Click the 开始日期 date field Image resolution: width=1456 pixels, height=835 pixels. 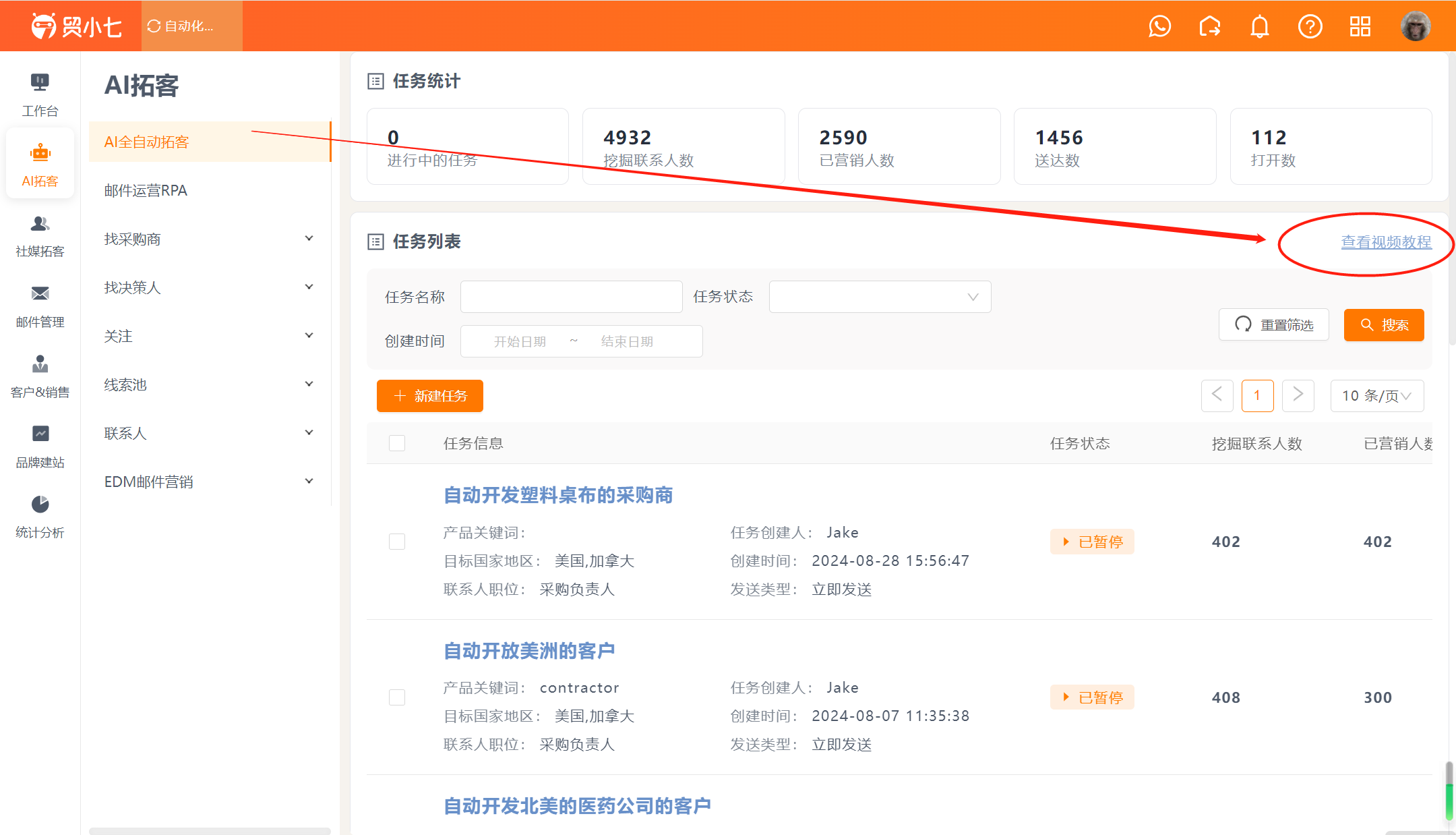(520, 341)
